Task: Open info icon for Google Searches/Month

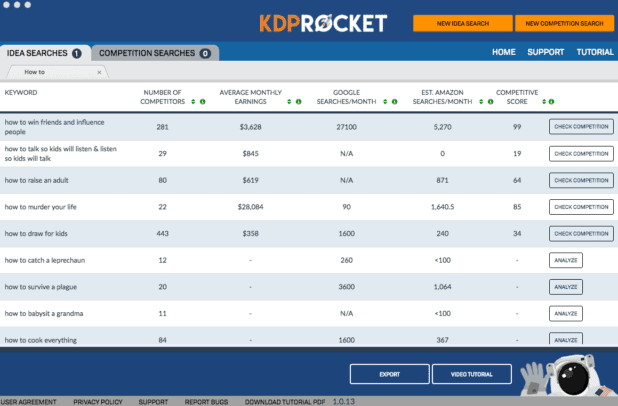Action: 395,102
